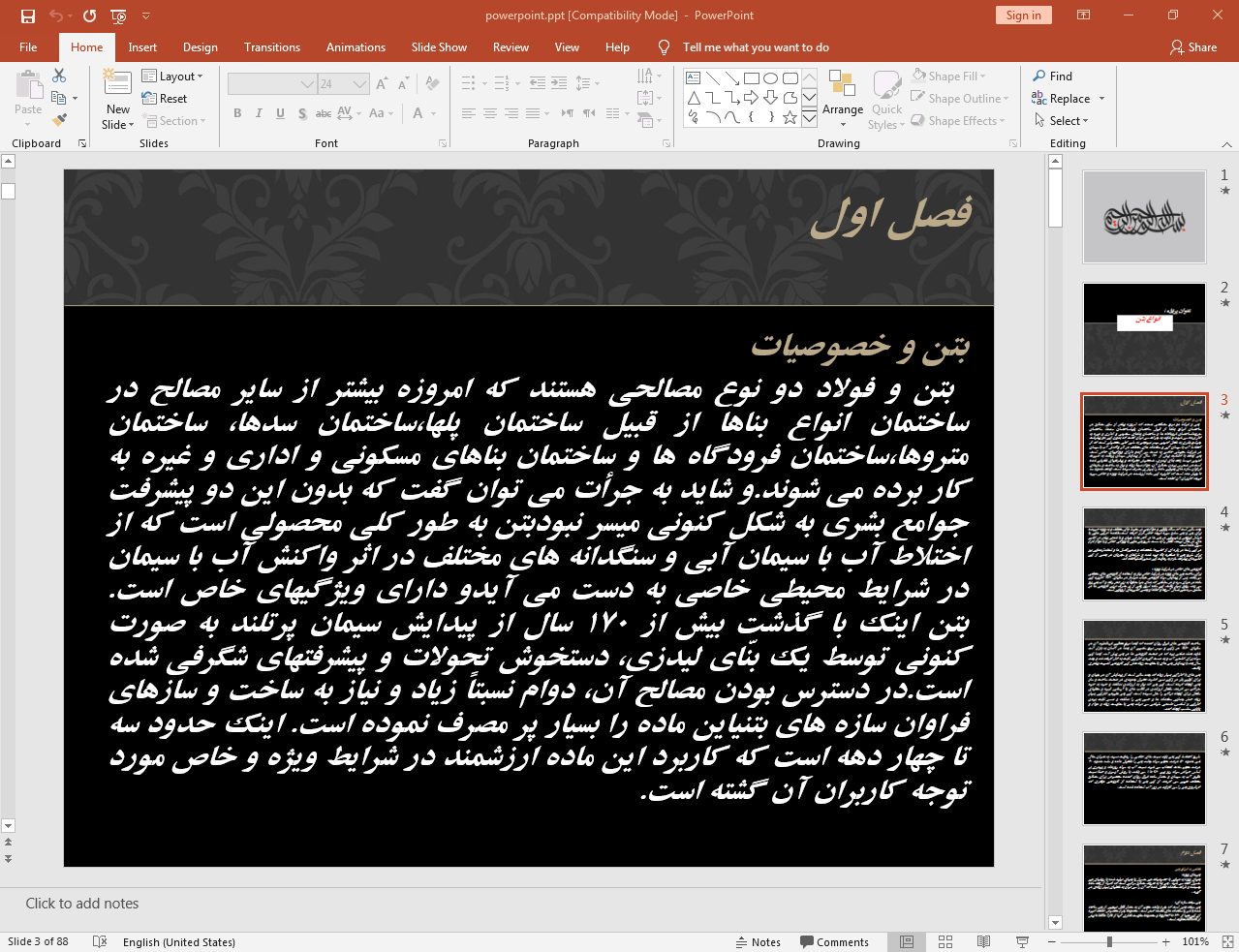Viewport: 1239px width, 952px height.
Task: Switch to Slide Sorter view icon
Action: pos(945,941)
